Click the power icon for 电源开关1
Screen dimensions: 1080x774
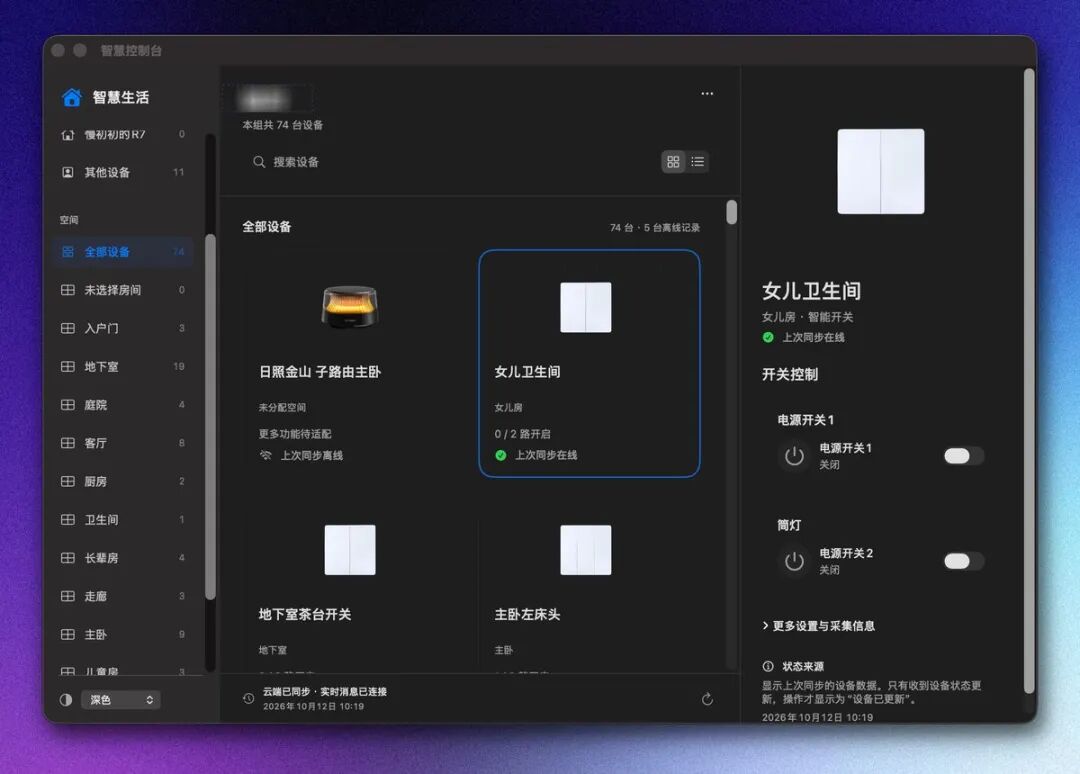[794, 456]
